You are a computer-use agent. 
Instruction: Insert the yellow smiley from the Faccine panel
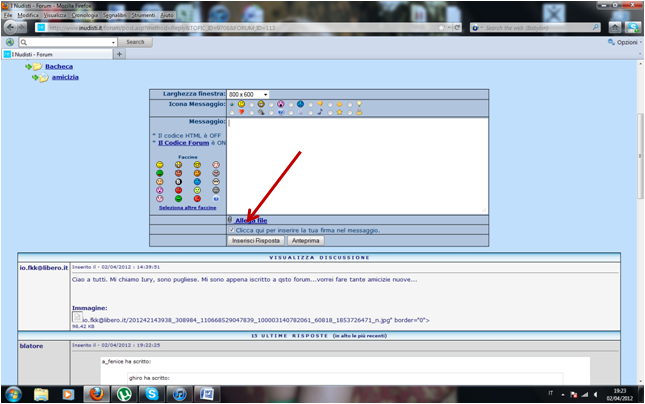pos(160,164)
